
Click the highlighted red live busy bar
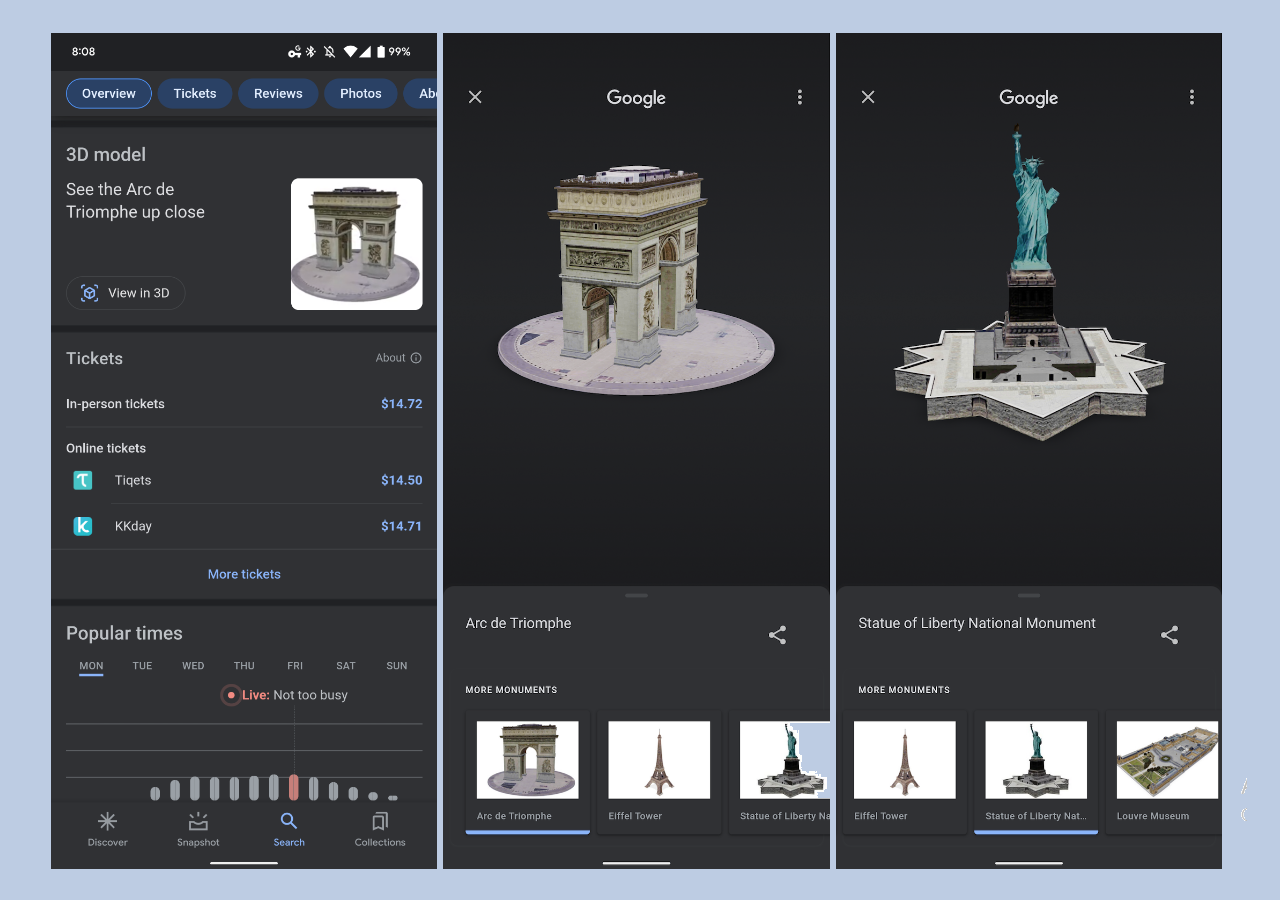tap(294, 787)
